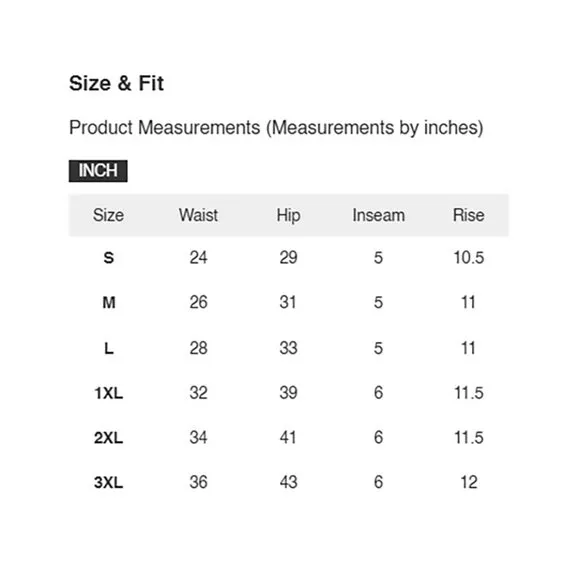Click the Hip column header
Viewport: 580px width, 580px height.
[x=288, y=216]
